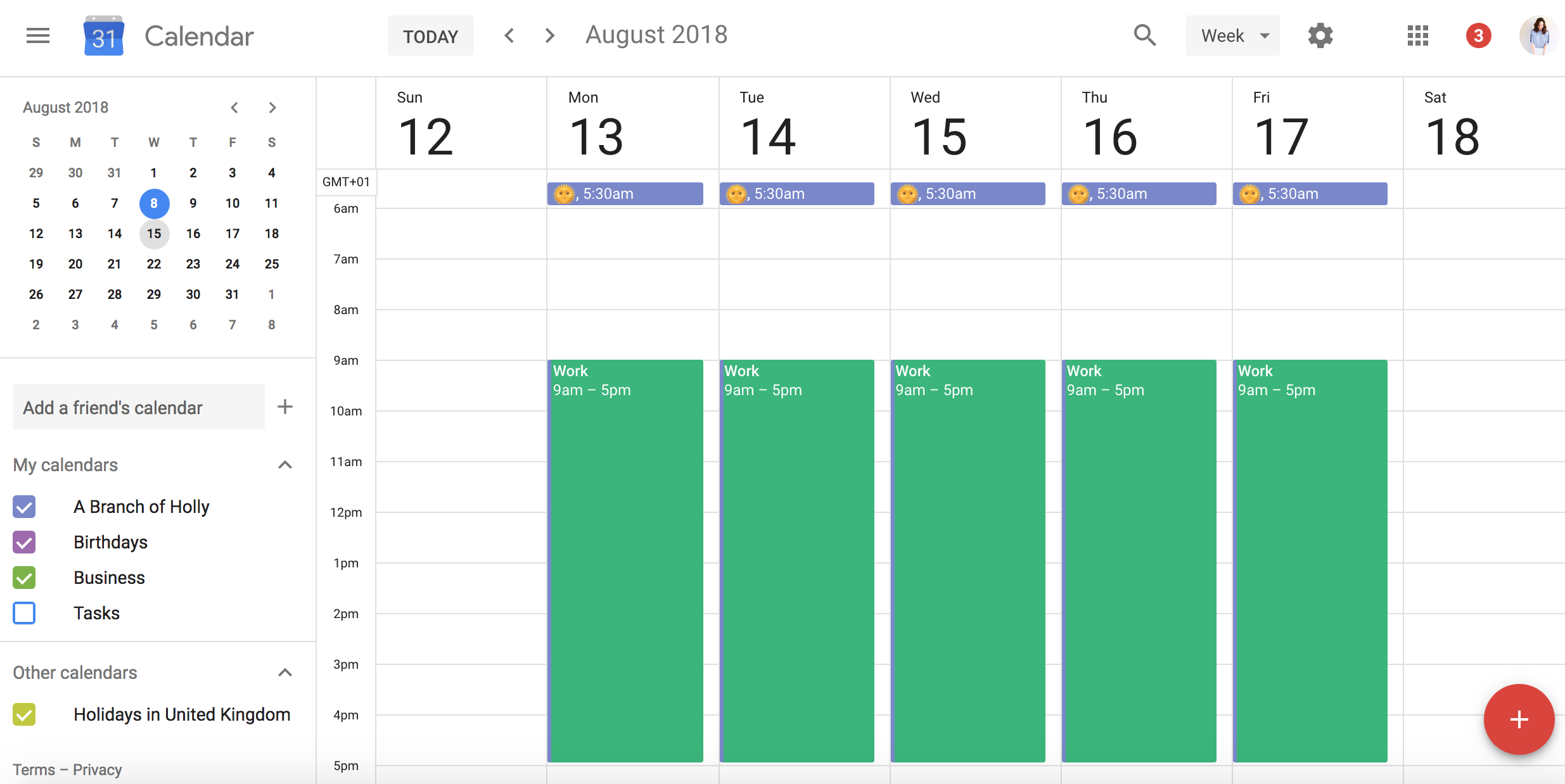
Task: Select Wed 15 day header
Action: tap(939, 125)
